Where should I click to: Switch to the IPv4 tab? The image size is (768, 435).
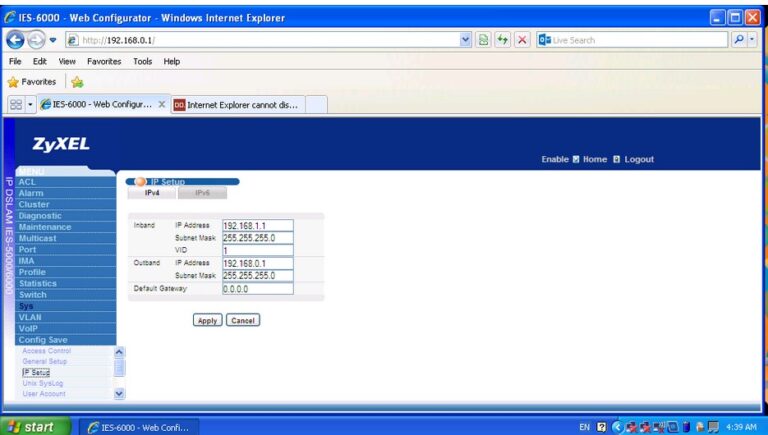click(x=152, y=193)
